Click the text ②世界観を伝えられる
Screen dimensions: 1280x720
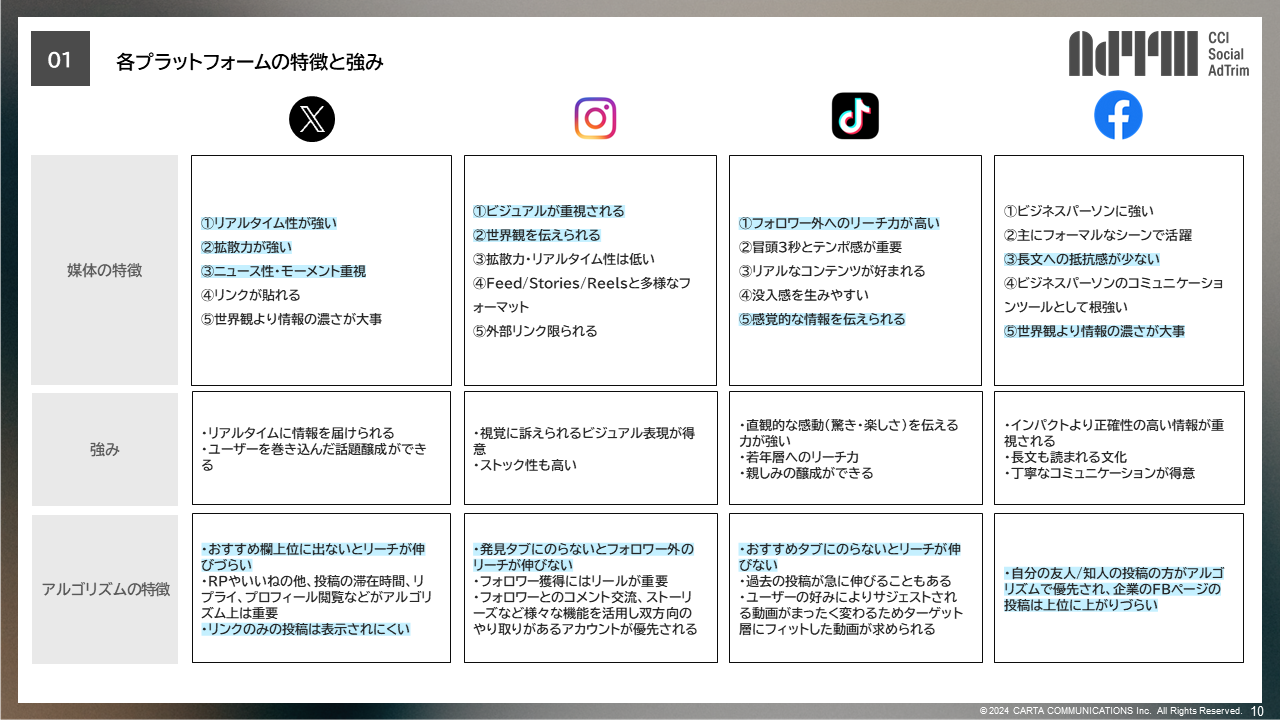(537, 235)
